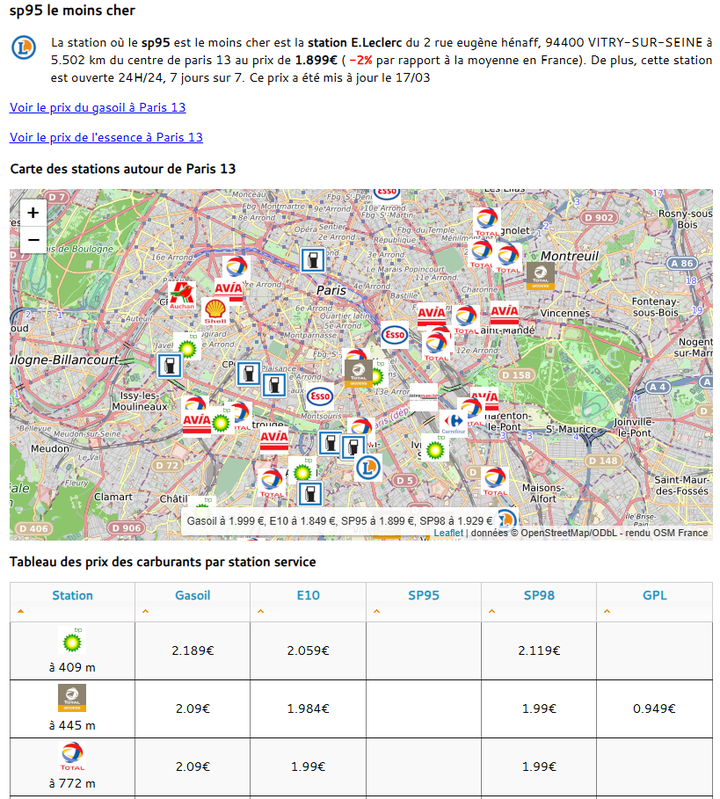Sort table by Gasoil column header

(192, 595)
